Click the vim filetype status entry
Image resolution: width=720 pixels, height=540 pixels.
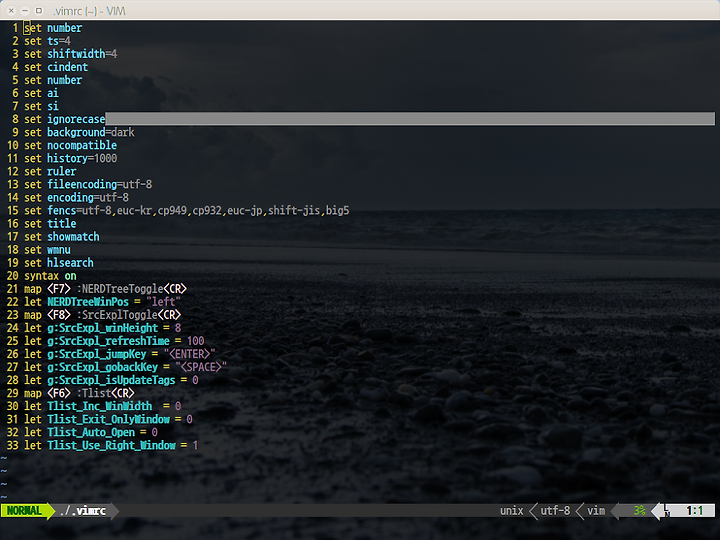[x=596, y=511]
